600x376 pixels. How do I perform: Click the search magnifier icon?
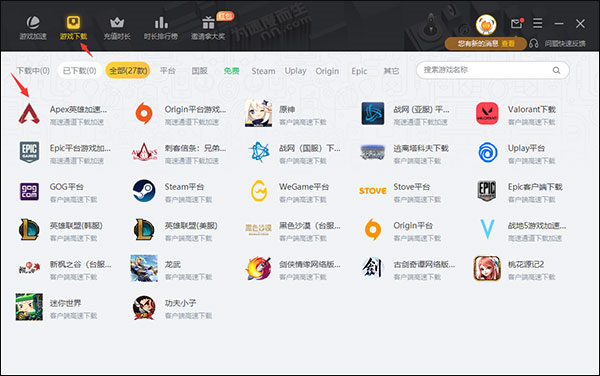(x=556, y=70)
